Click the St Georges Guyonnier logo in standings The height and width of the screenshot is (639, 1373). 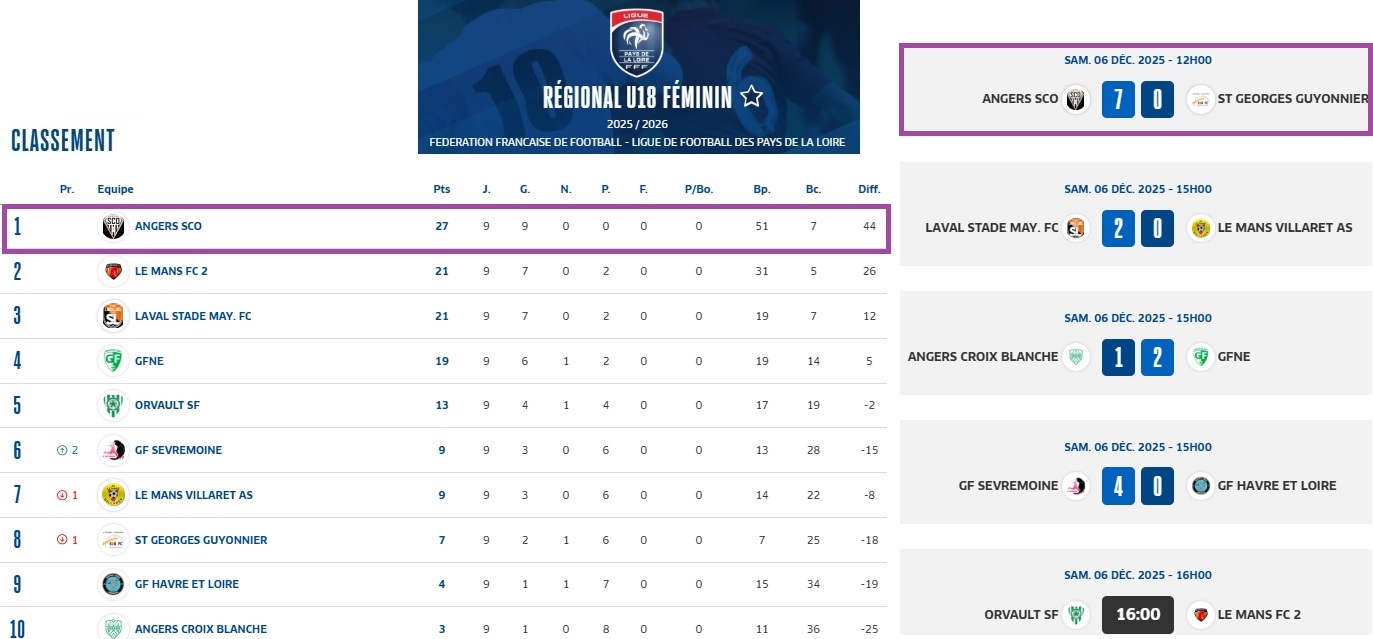114,540
